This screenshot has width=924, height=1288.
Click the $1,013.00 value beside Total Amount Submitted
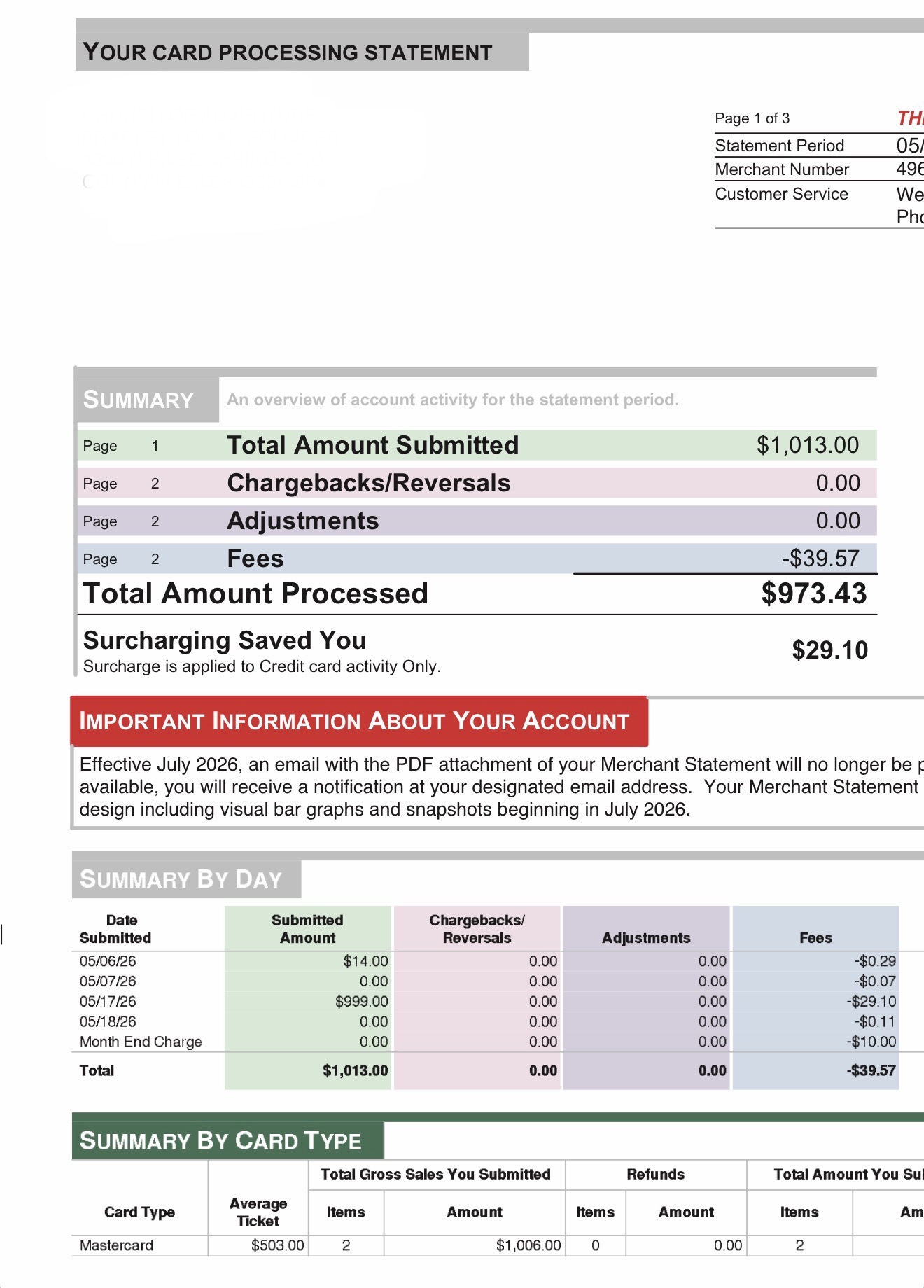tap(808, 445)
